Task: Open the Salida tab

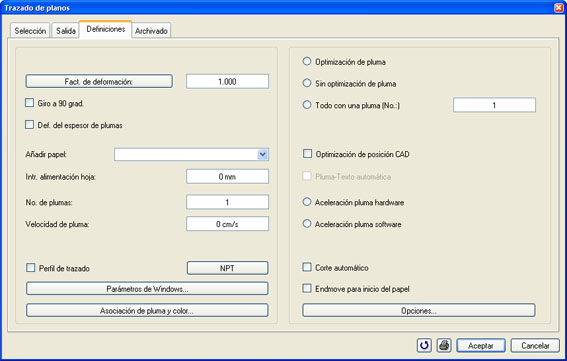Action: coord(65,31)
